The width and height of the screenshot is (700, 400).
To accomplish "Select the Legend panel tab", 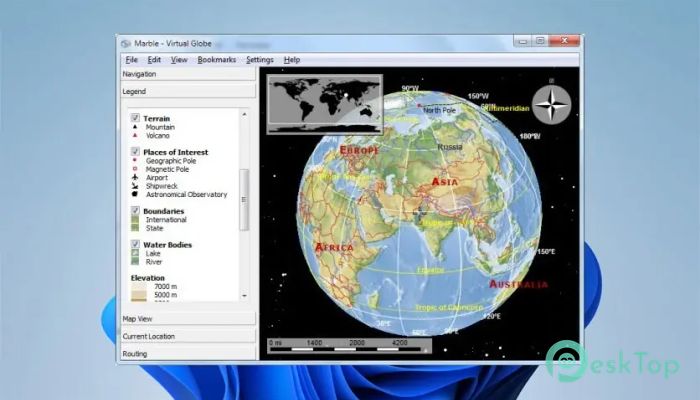I will pos(188,92).
